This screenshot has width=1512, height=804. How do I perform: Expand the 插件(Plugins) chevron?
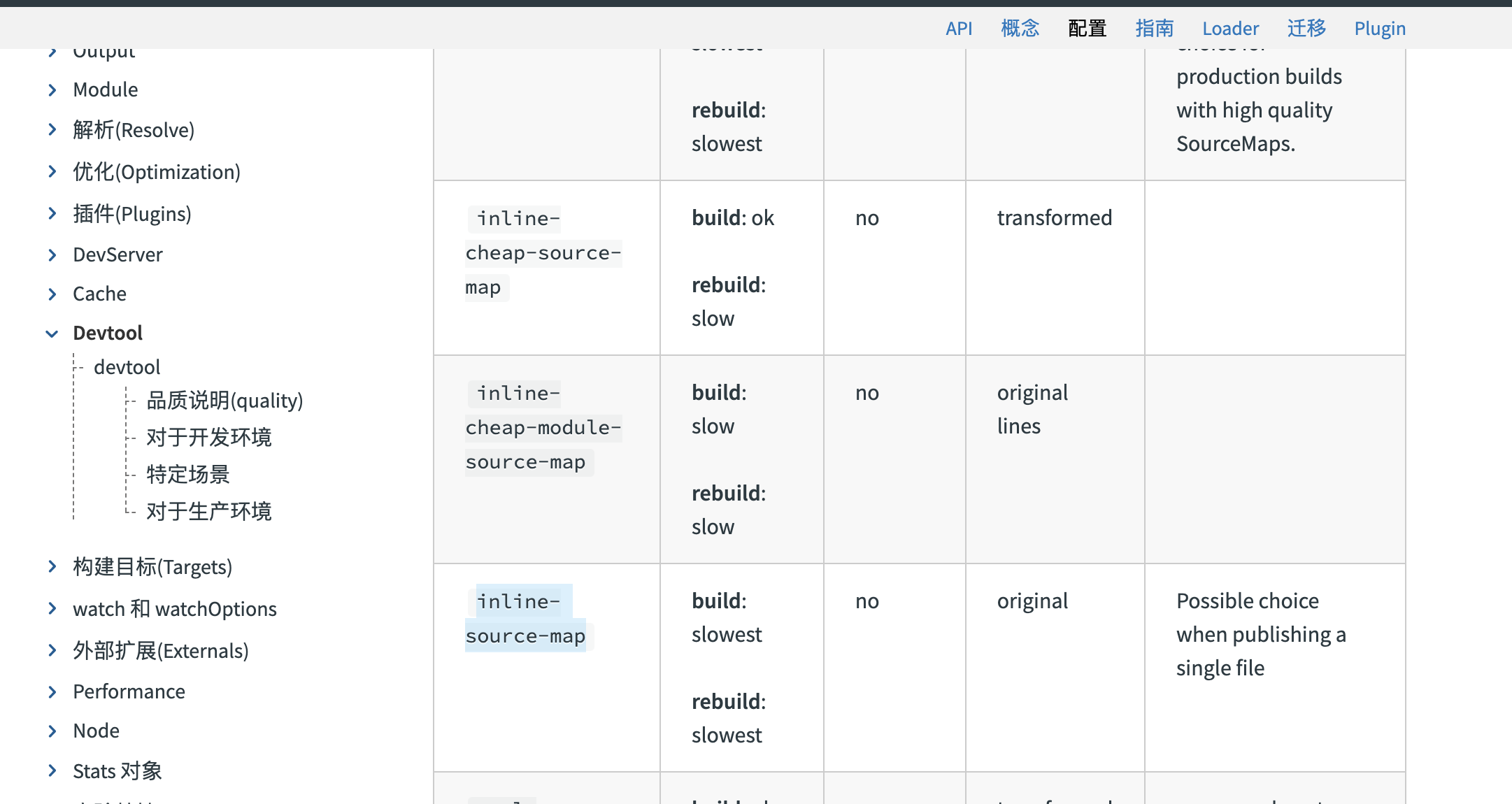(x=52, y=214)
